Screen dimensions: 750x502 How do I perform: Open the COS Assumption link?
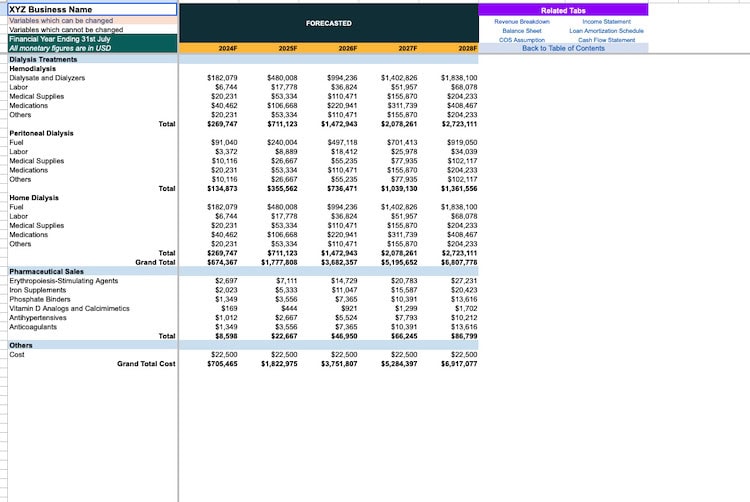(x=521, y=40)
